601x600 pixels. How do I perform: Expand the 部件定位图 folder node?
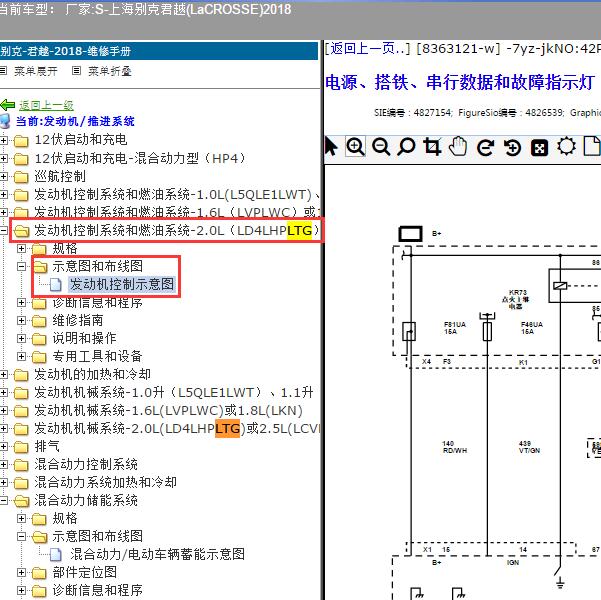[21, 572]
